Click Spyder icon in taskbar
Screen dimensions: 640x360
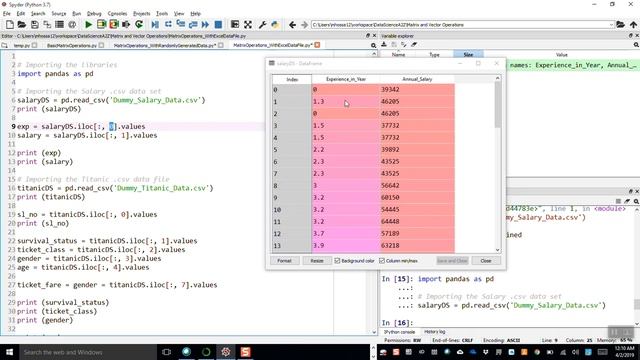226,352
